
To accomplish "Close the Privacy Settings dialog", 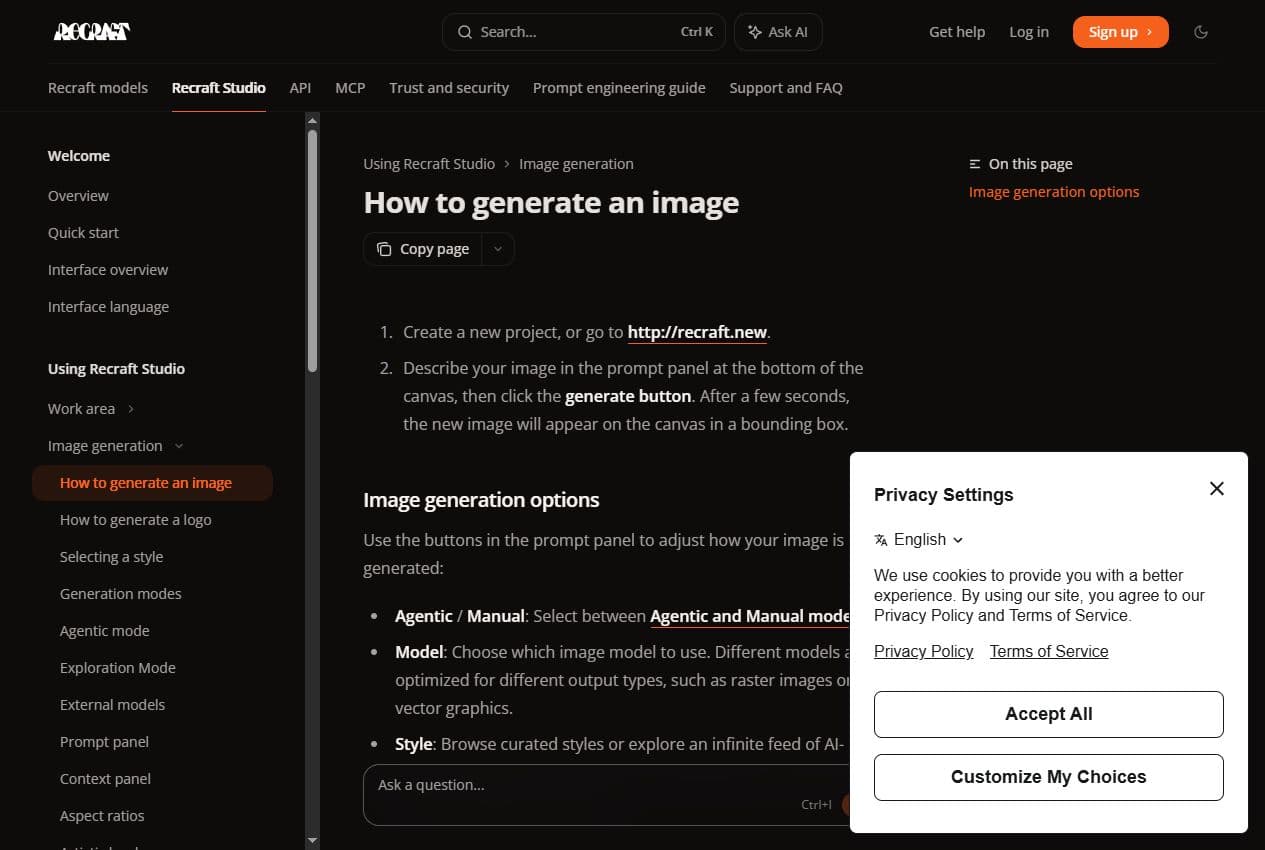I will click(x=1216, y=488).
